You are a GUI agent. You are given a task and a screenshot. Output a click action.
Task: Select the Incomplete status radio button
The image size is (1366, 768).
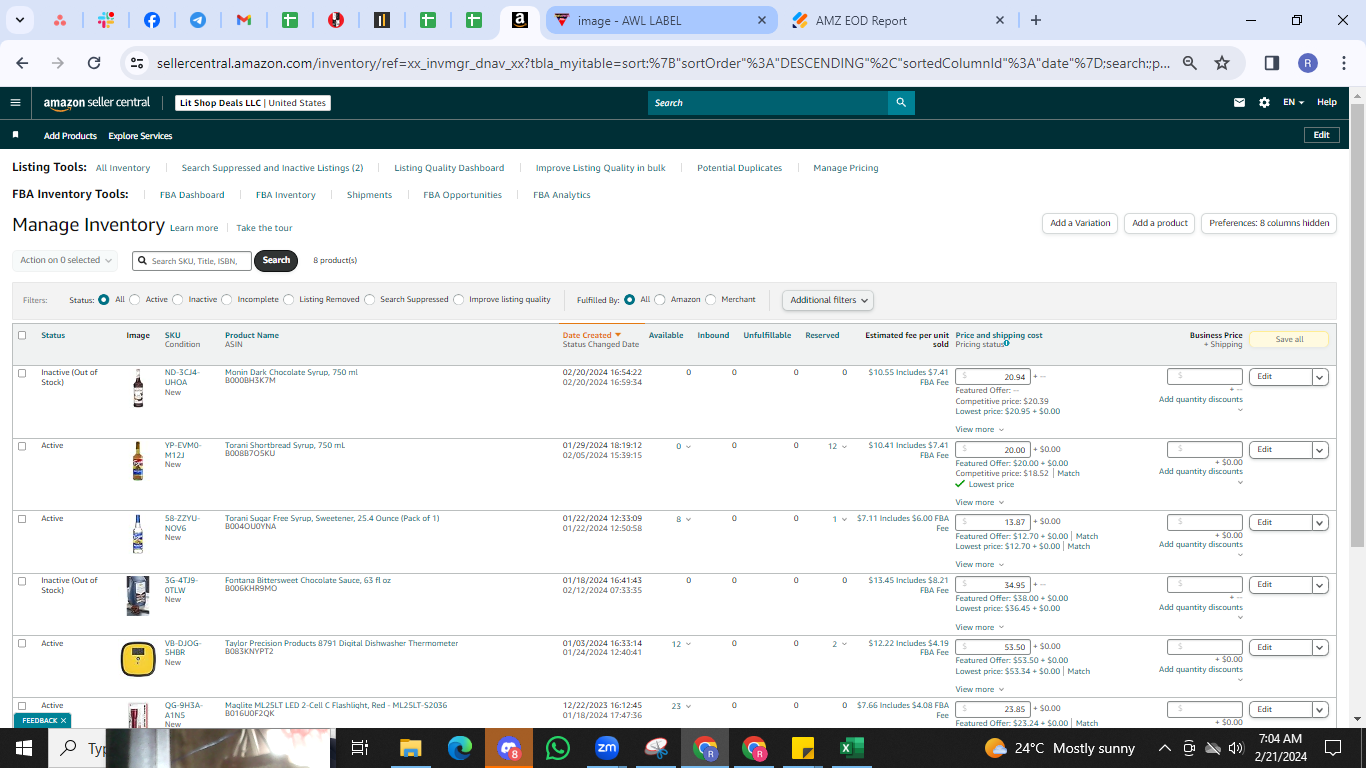point(227,299)
